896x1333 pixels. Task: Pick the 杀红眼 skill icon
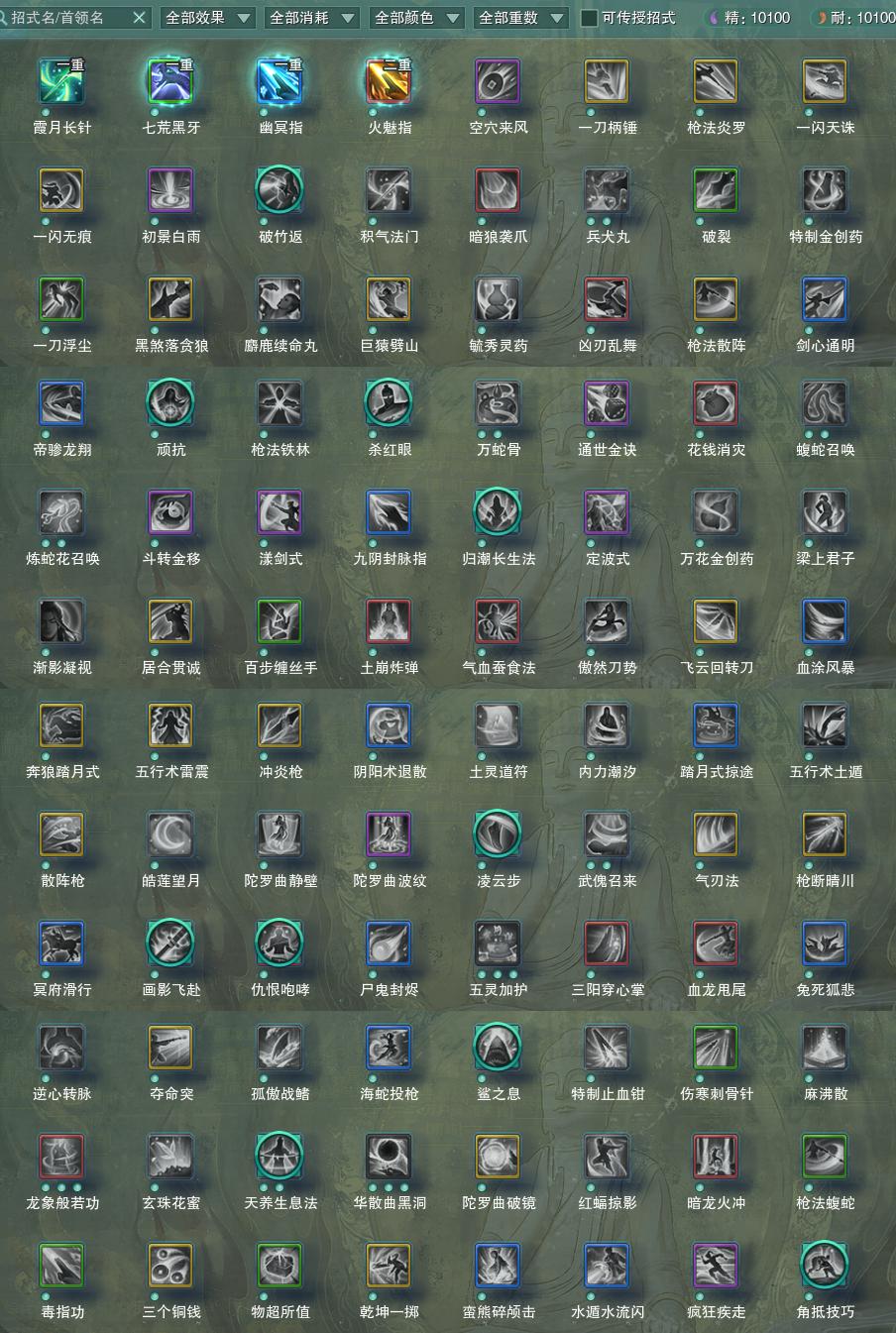[390, 404]
